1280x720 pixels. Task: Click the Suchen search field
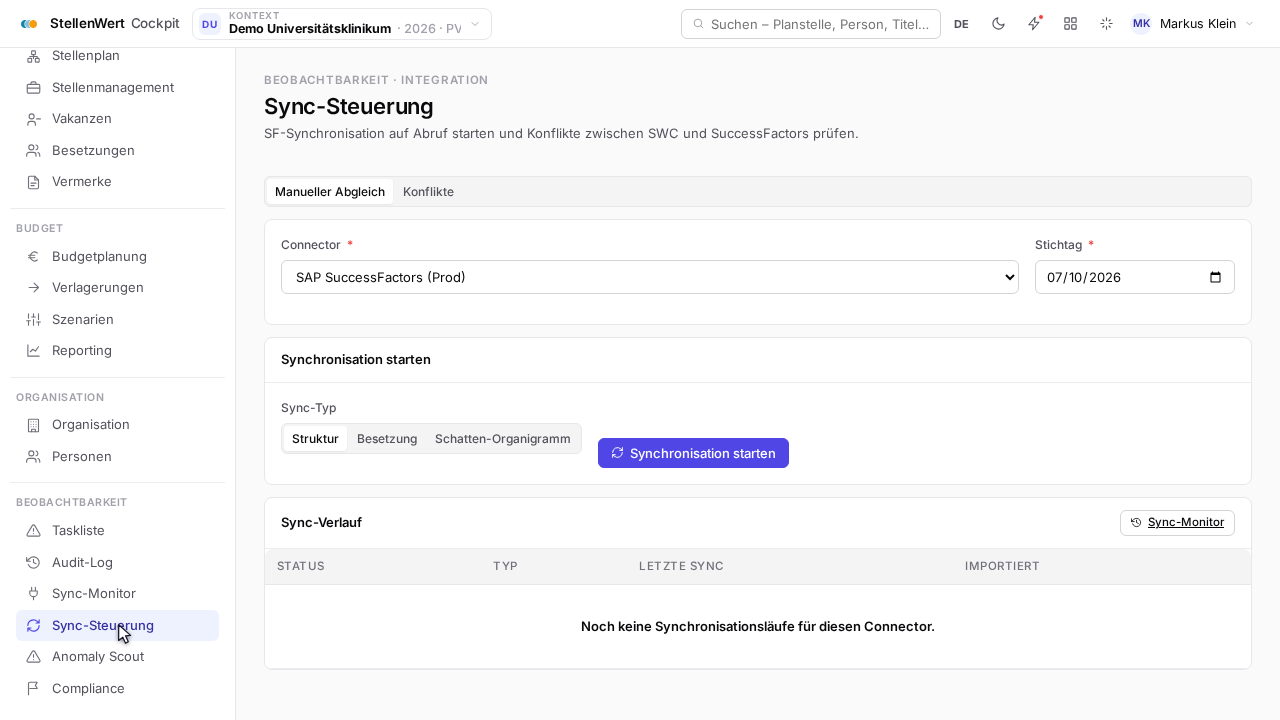[x=811, y=24]
